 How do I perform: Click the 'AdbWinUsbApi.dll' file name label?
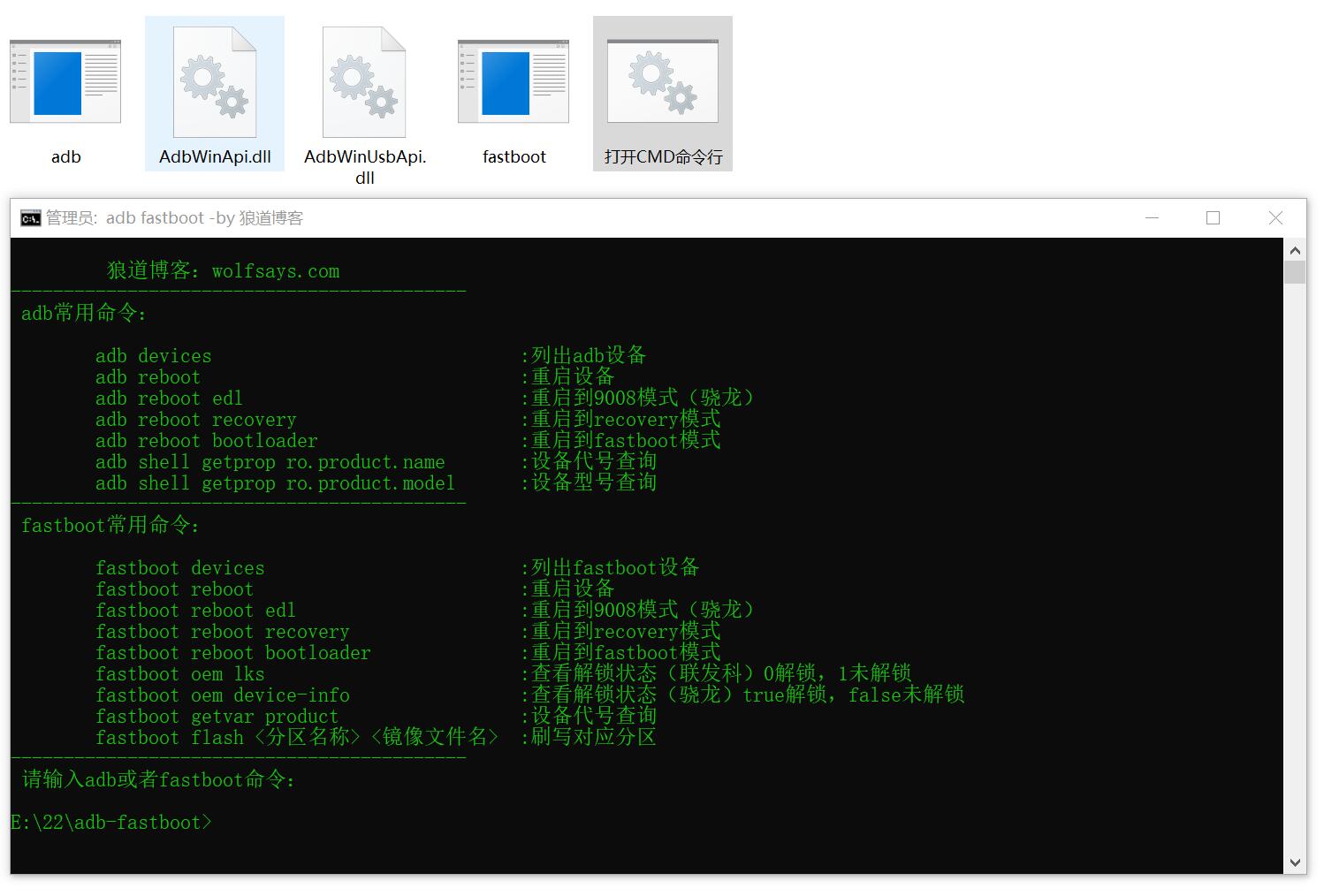click(x=365, y=167)
